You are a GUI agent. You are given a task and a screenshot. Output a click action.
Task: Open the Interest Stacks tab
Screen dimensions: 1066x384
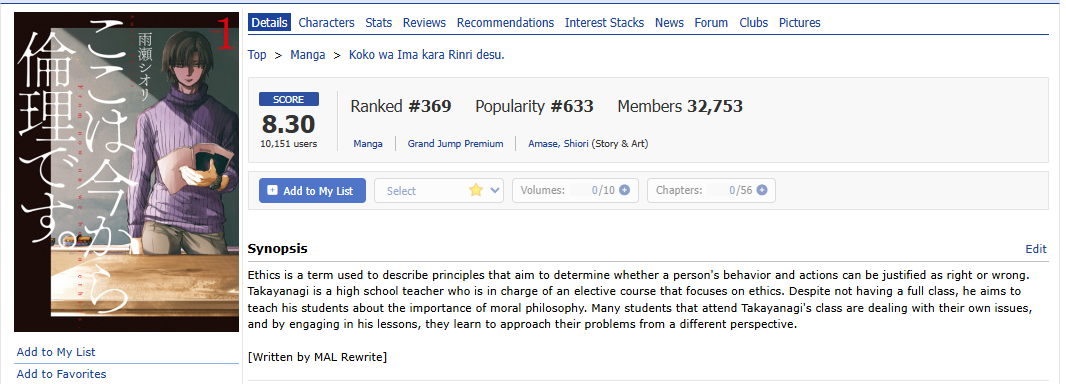604,22
